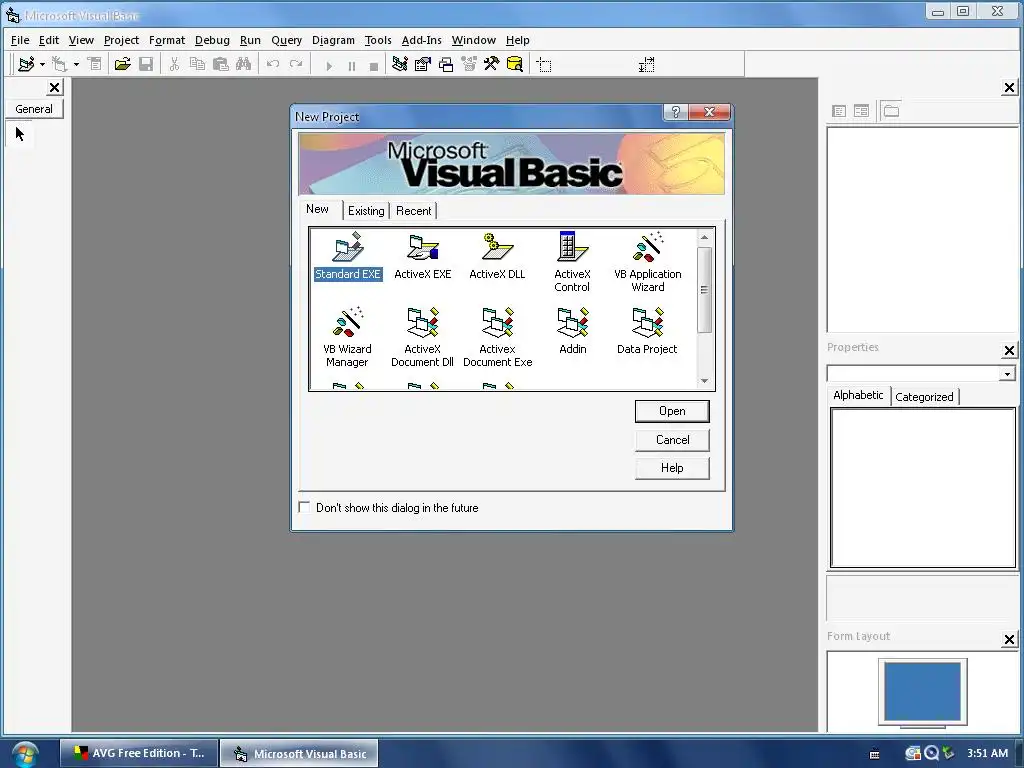Open the Data View Window icon
Screen dimensions: 1024x768
515,64
